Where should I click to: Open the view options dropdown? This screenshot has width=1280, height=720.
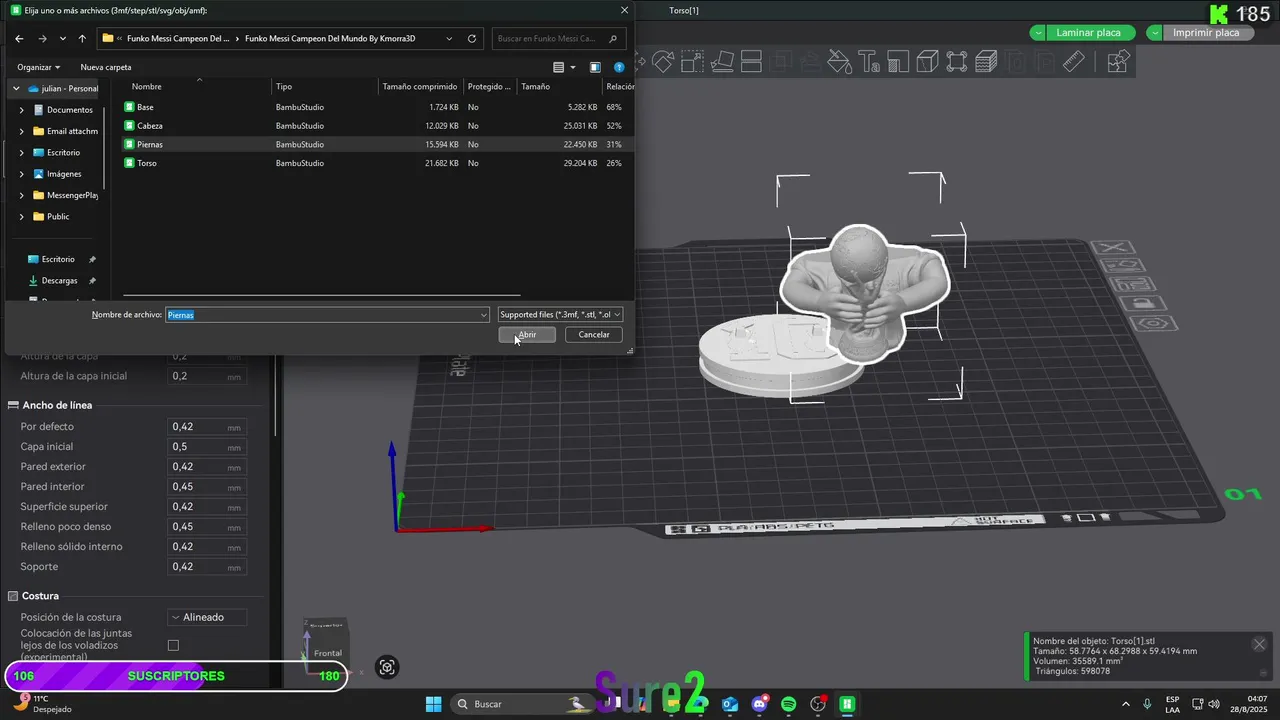point(571,67)
